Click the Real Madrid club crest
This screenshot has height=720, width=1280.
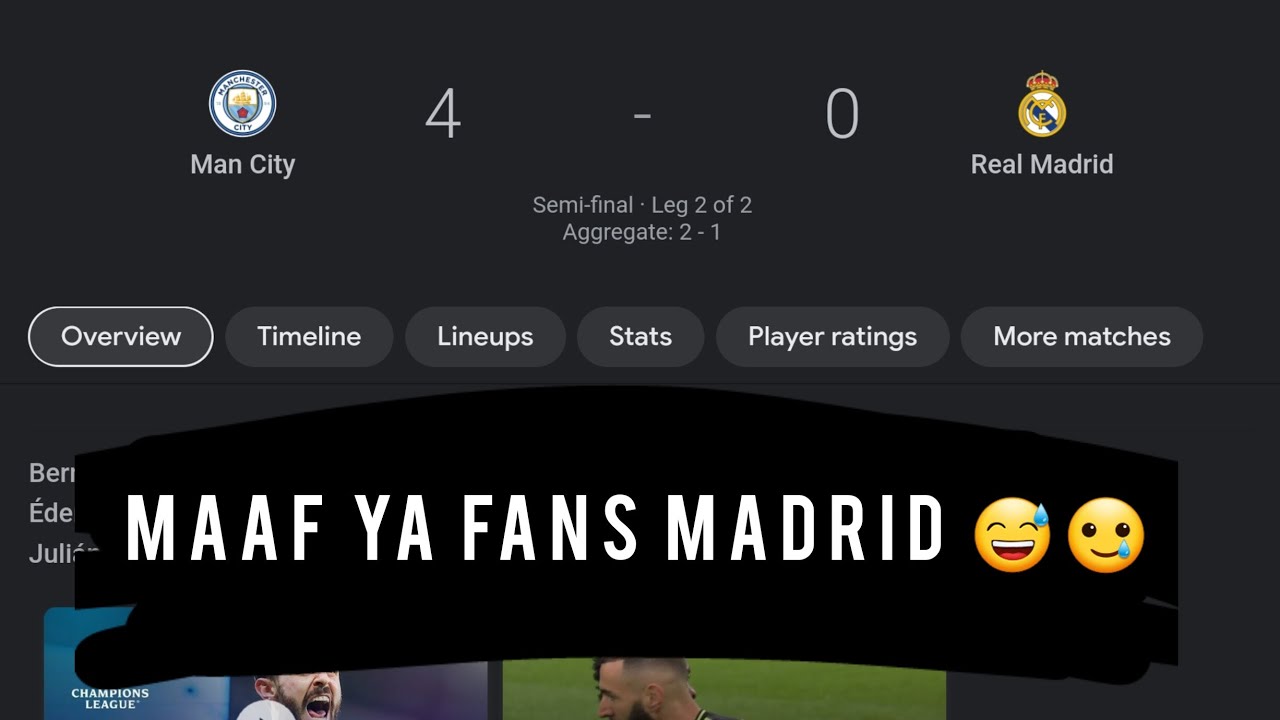[1042, 104]
